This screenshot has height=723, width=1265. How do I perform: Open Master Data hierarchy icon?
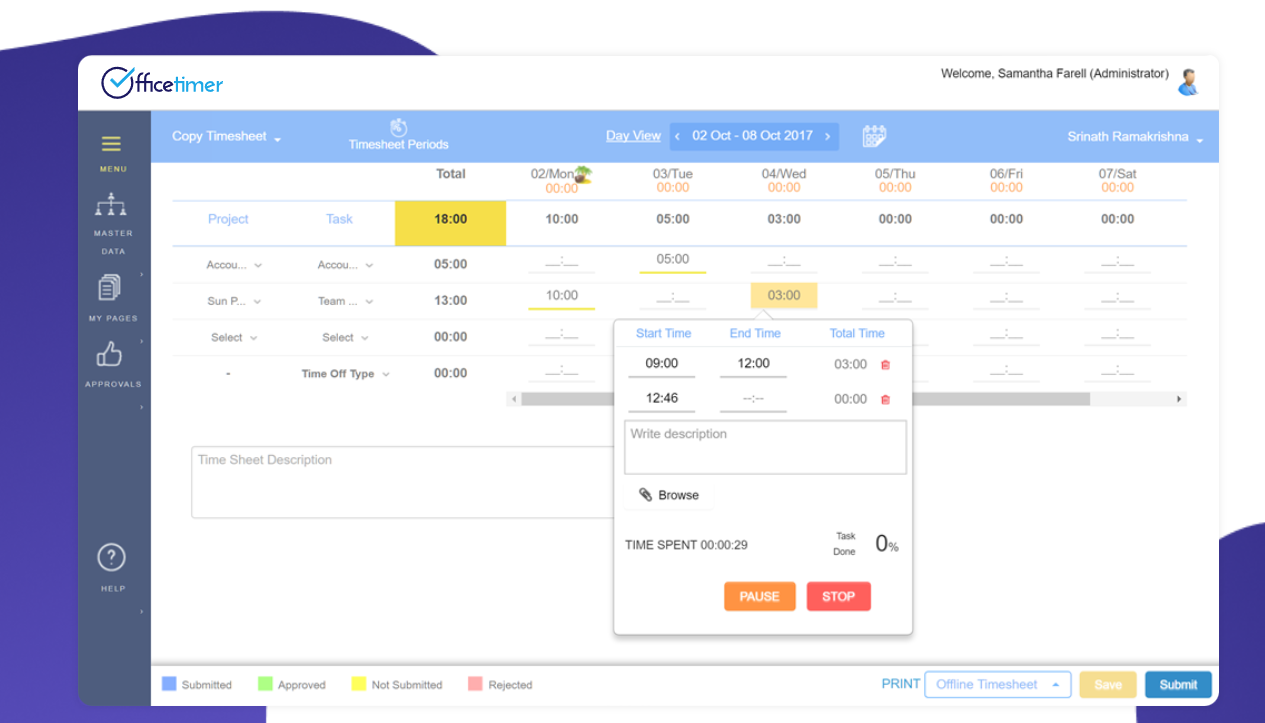(111, 205)
